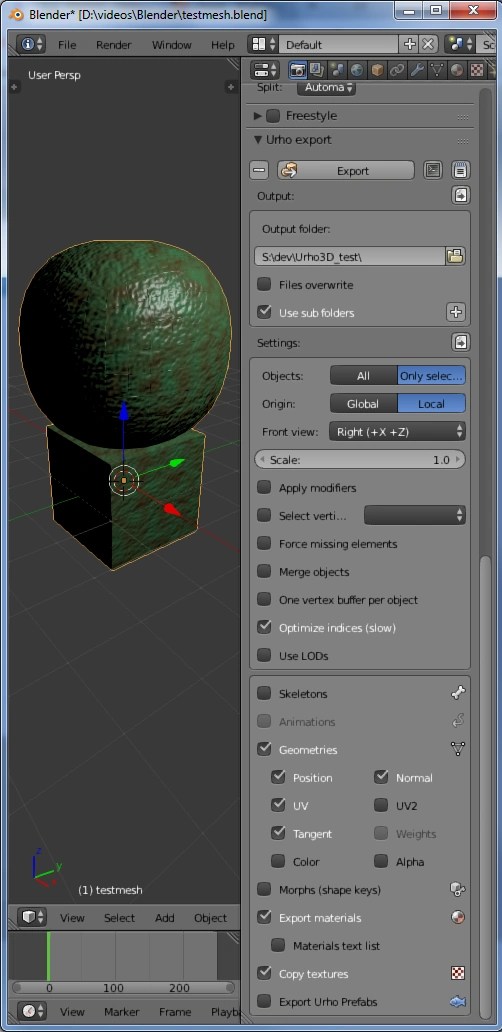Expand the Freestyle panel
502x1032 pixels.
[x=258, y=116]
